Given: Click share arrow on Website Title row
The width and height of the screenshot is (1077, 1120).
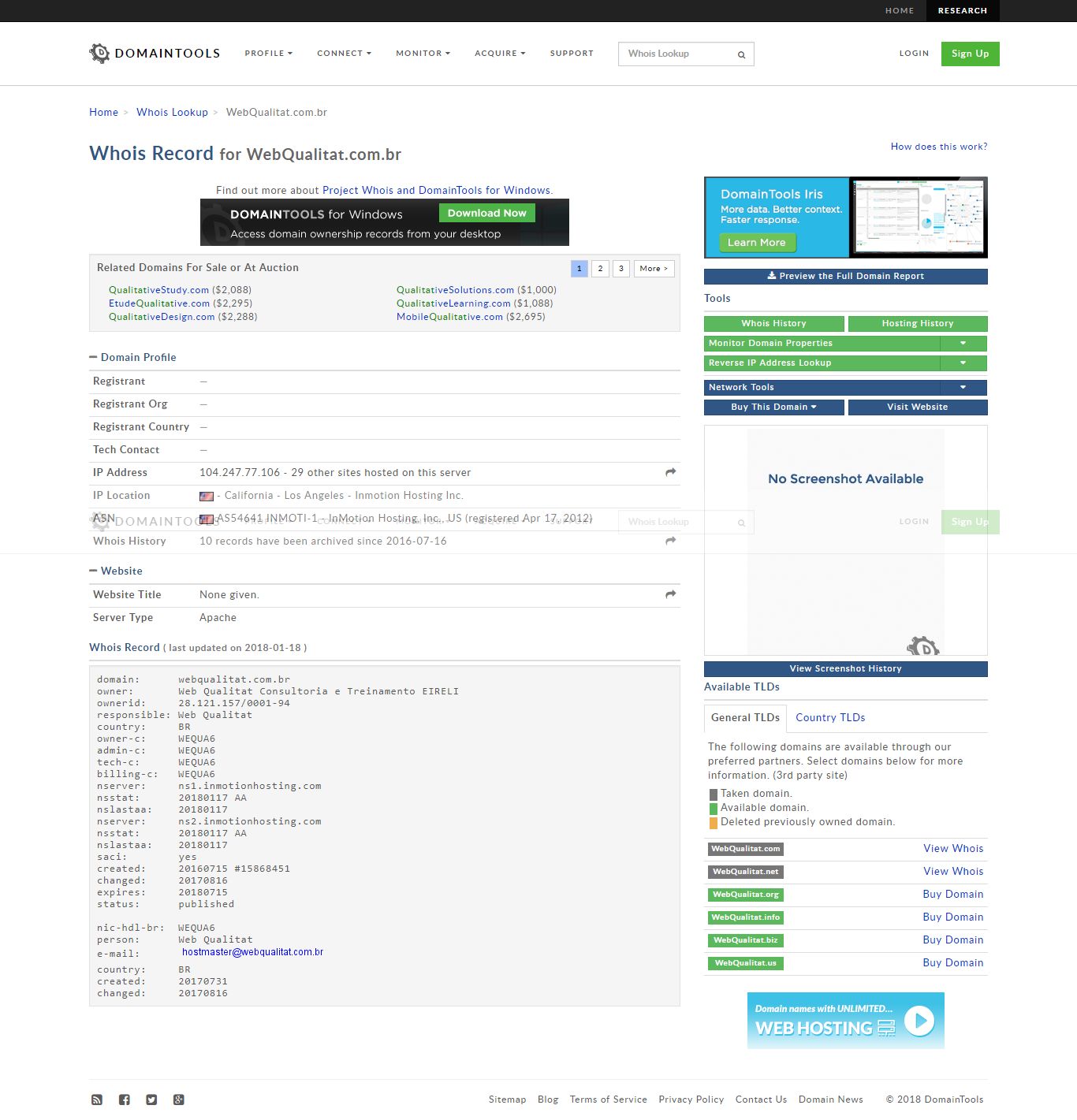Looking at the screenshot, I should [x=671, y=594].
